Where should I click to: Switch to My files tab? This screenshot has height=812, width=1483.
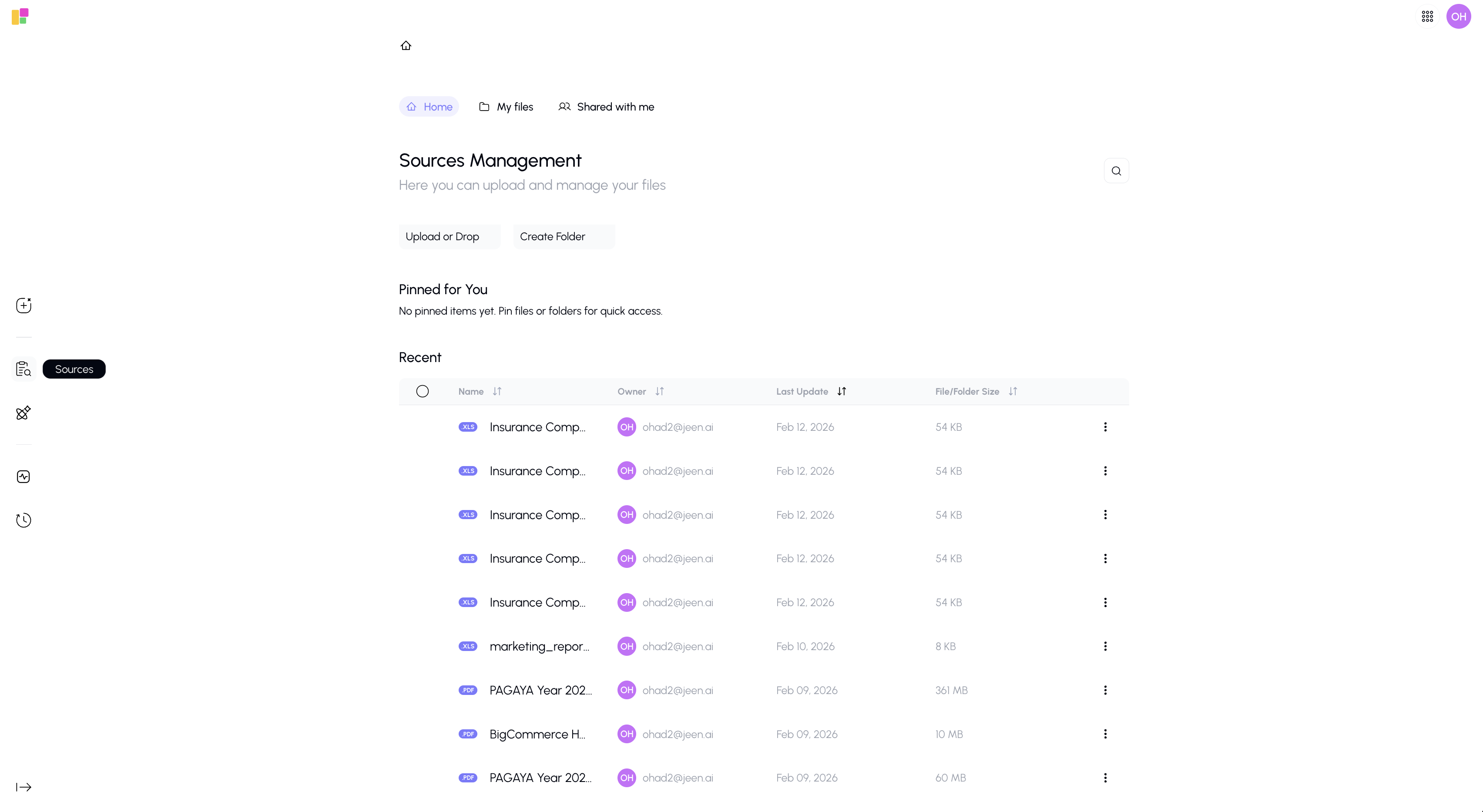pos(506,107)
